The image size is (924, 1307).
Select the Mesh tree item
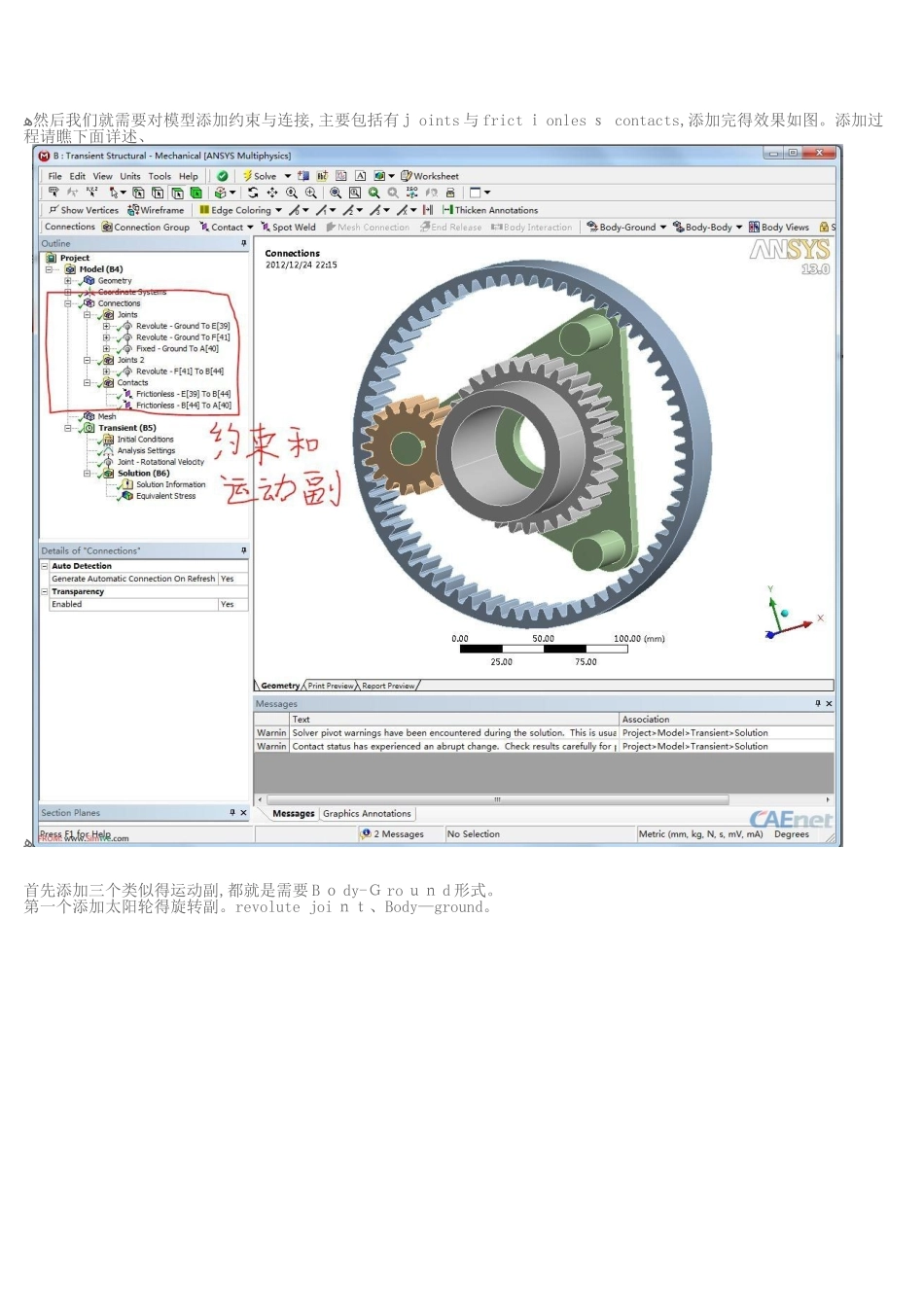pyautogui.click(x=107, y=416)
